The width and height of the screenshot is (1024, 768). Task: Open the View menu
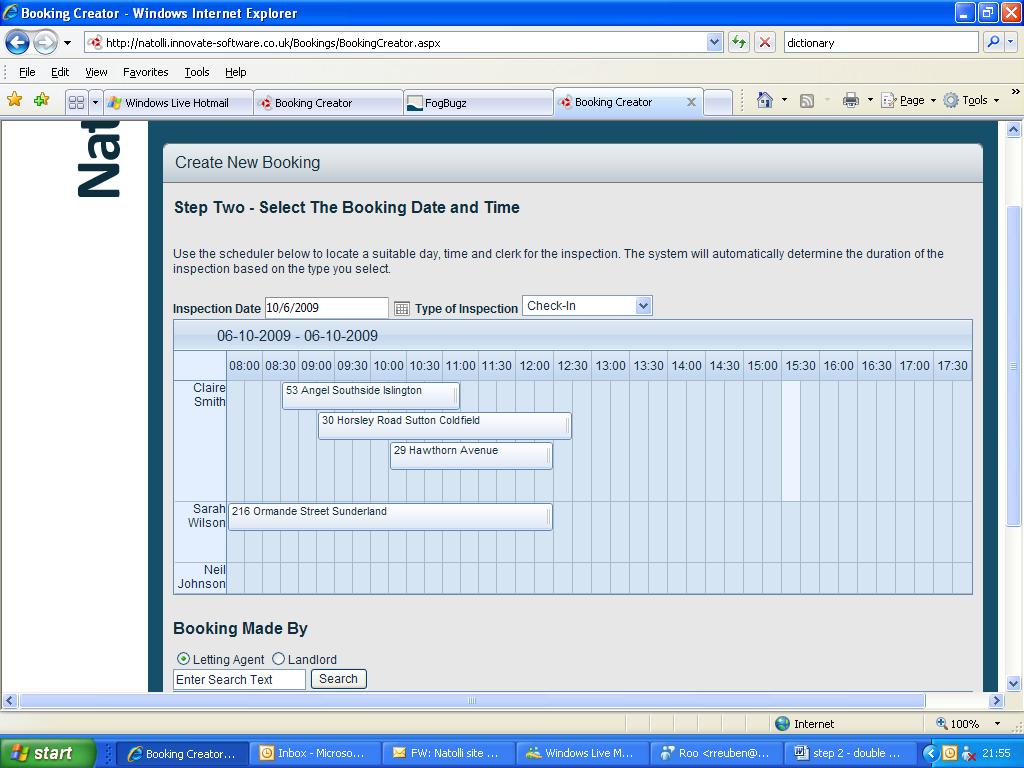[96, 72]
